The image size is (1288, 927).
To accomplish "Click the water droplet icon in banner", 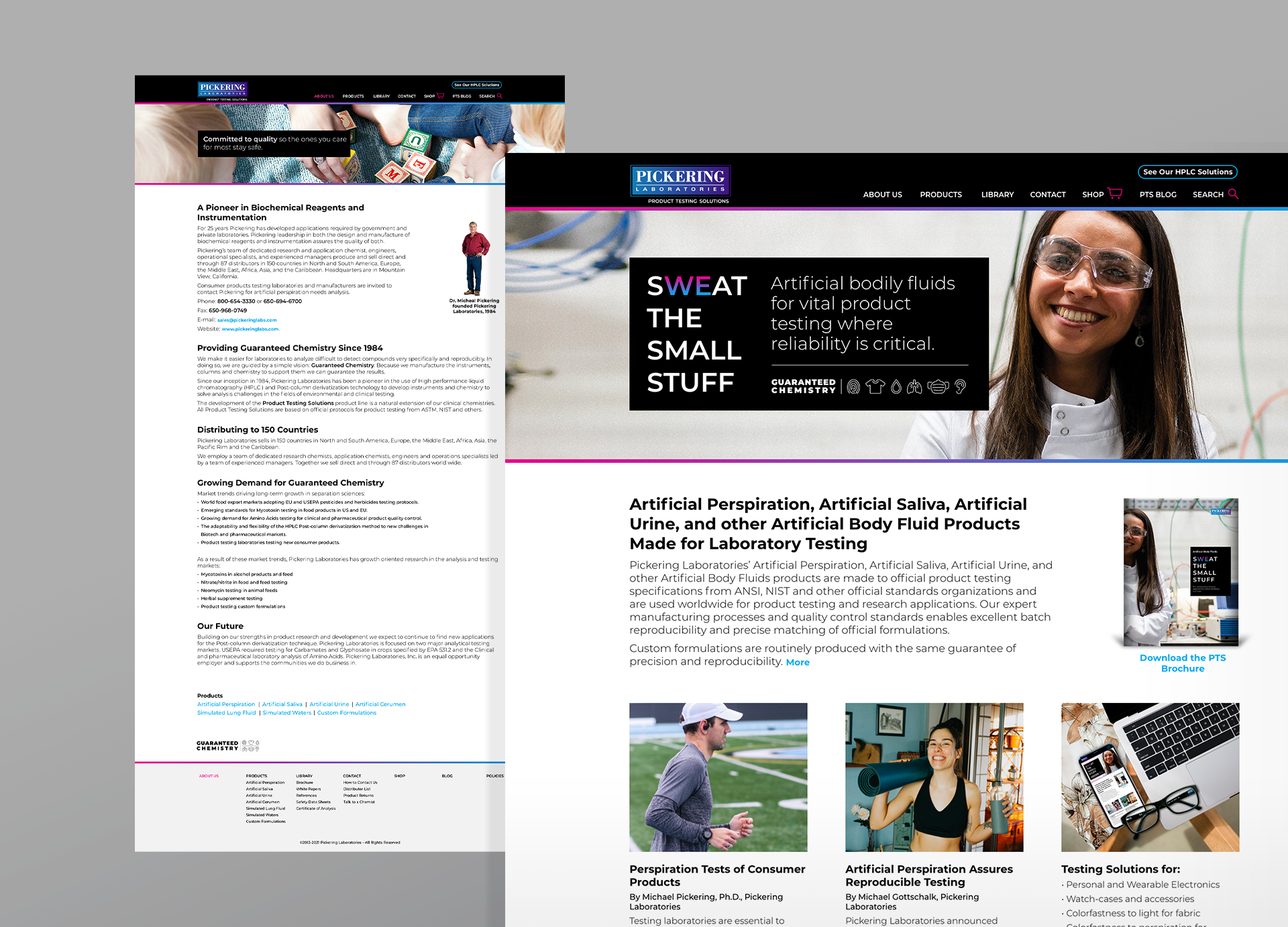I will tap(896, 387).
